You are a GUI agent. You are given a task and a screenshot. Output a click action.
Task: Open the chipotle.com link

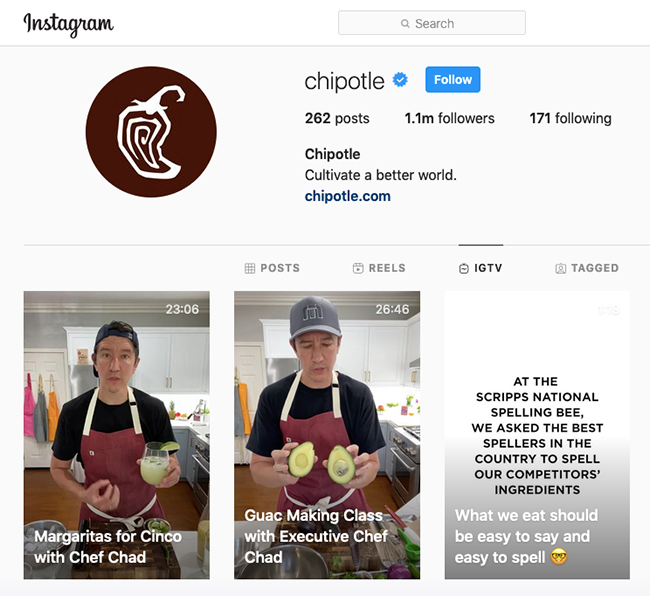pos(347,196)
